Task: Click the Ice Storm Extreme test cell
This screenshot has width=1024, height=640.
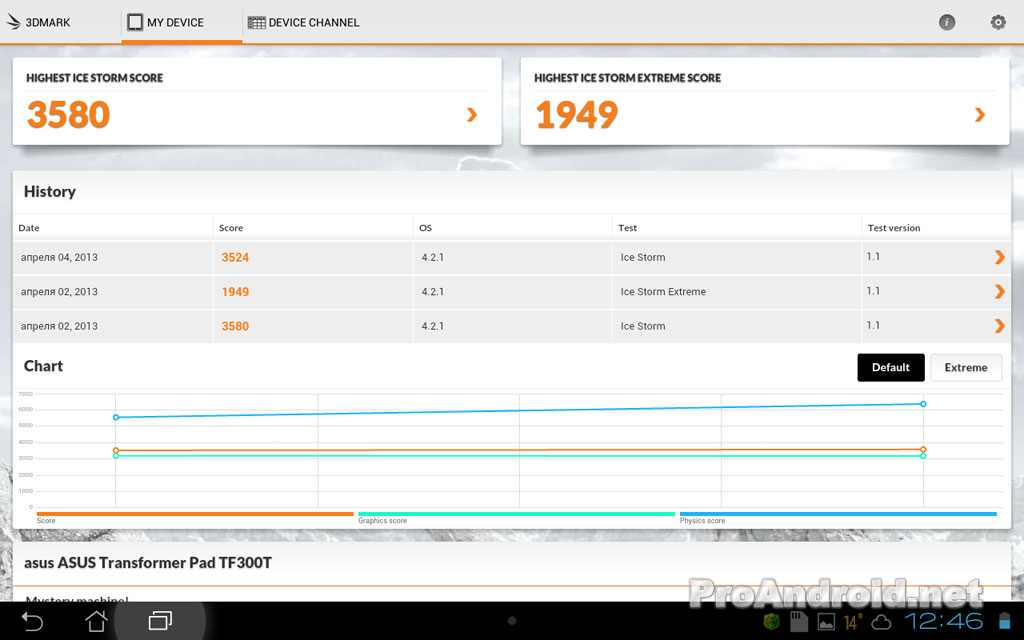Action: (663, 292)
